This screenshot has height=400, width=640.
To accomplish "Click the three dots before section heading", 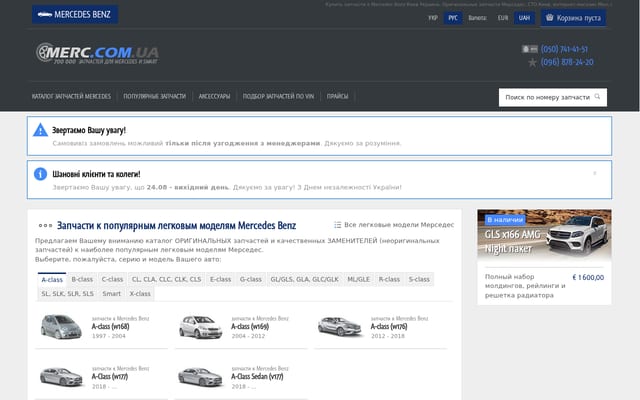I will [45, 225].
